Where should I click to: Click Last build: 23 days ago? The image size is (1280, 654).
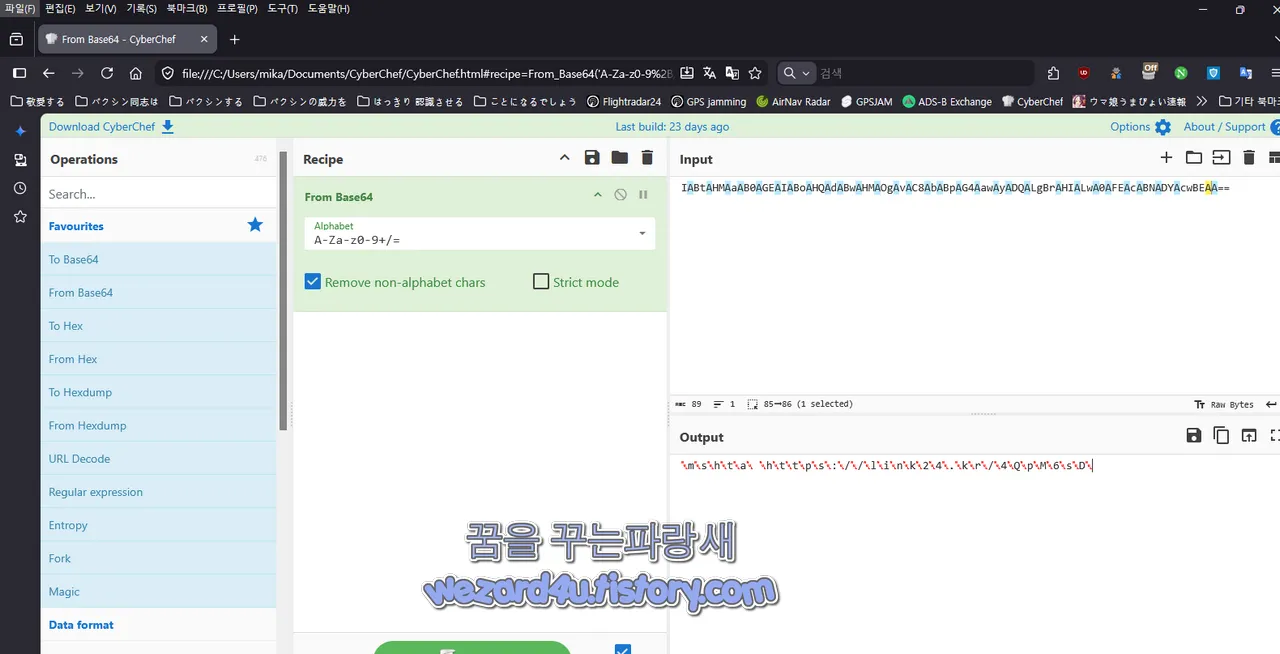[x=672, y=127]
